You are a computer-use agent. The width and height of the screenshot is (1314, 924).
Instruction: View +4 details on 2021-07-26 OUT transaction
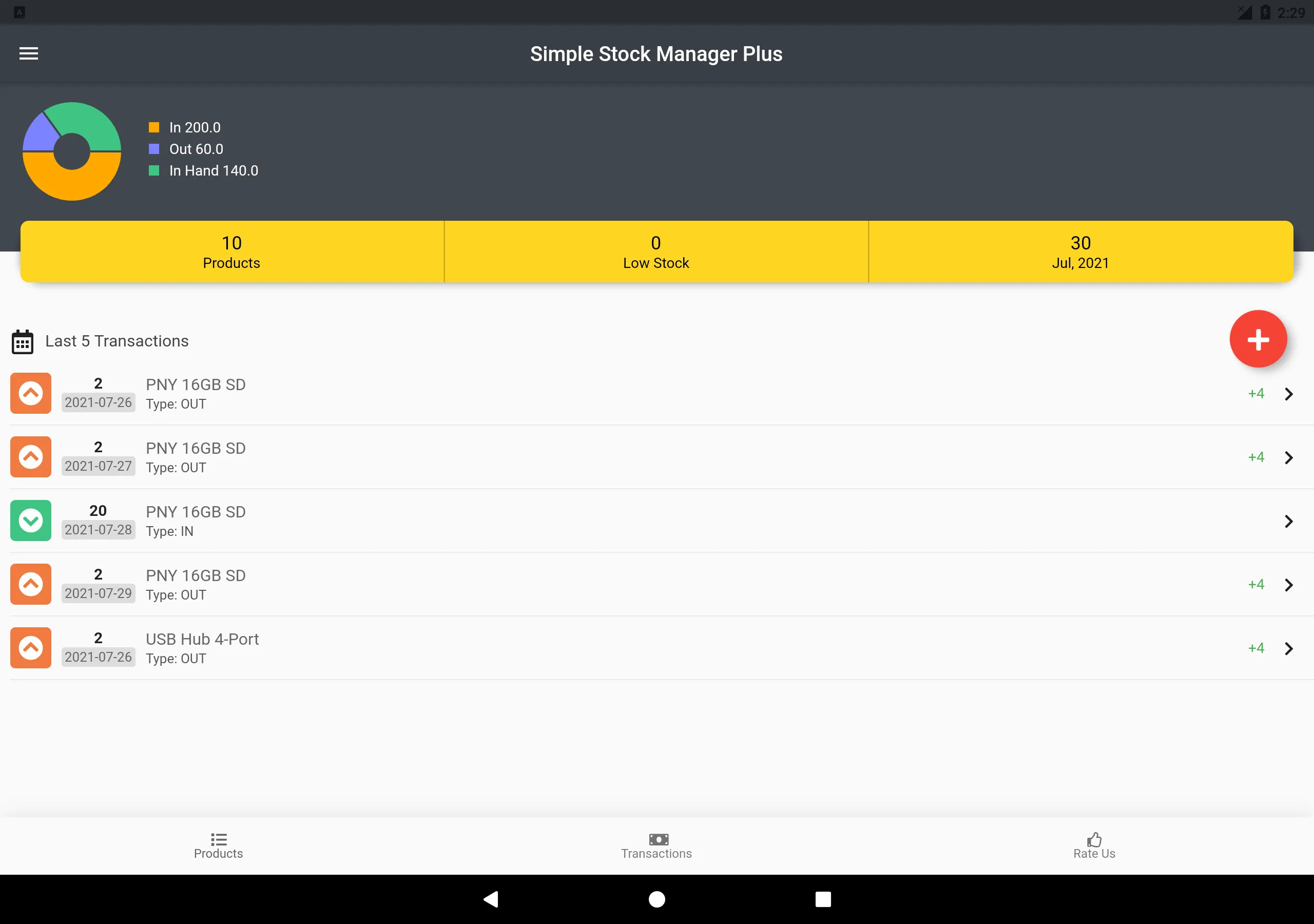[1254, 393]
